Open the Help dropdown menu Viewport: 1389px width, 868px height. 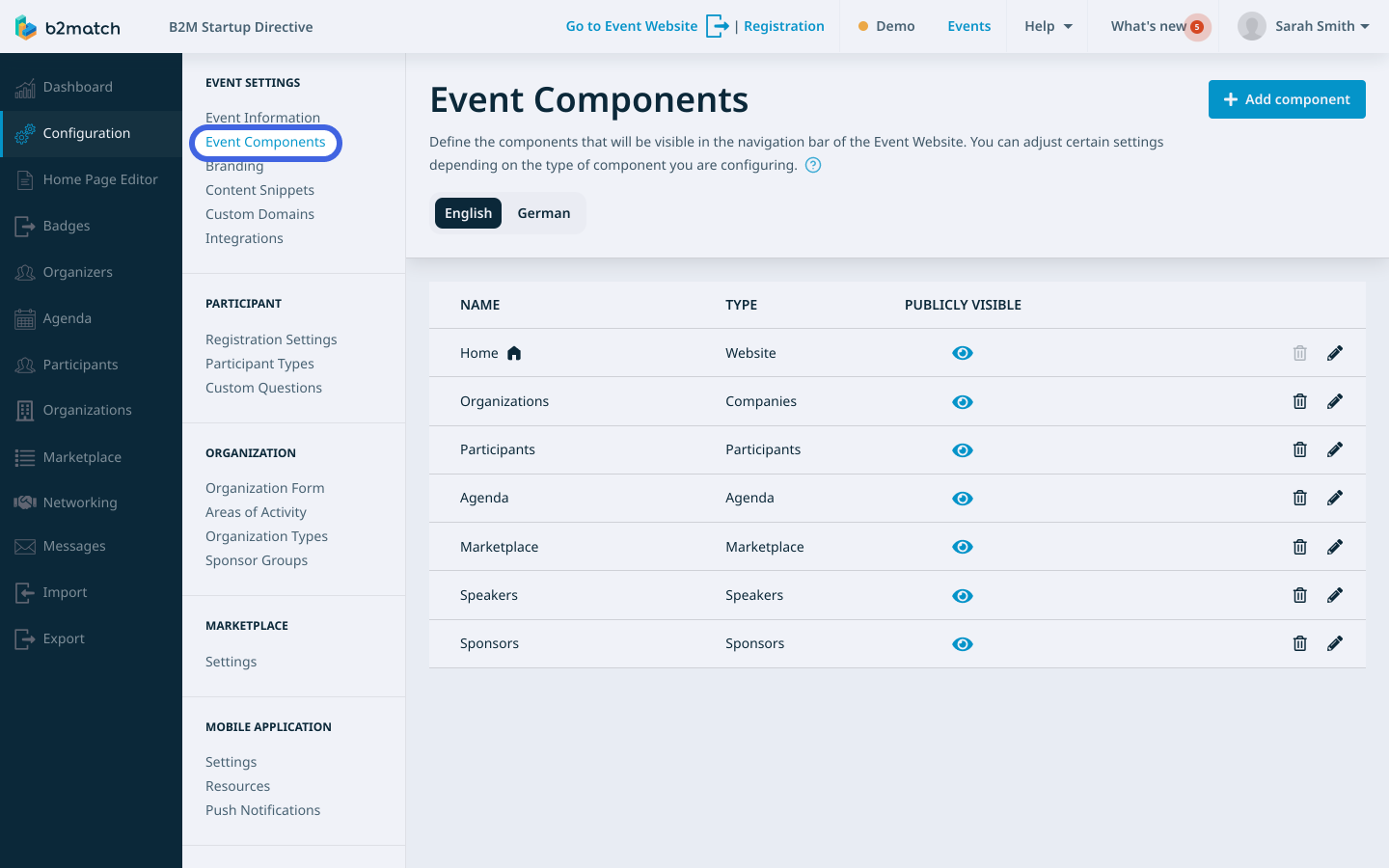pyautogui.click(x=1047, y=26)
